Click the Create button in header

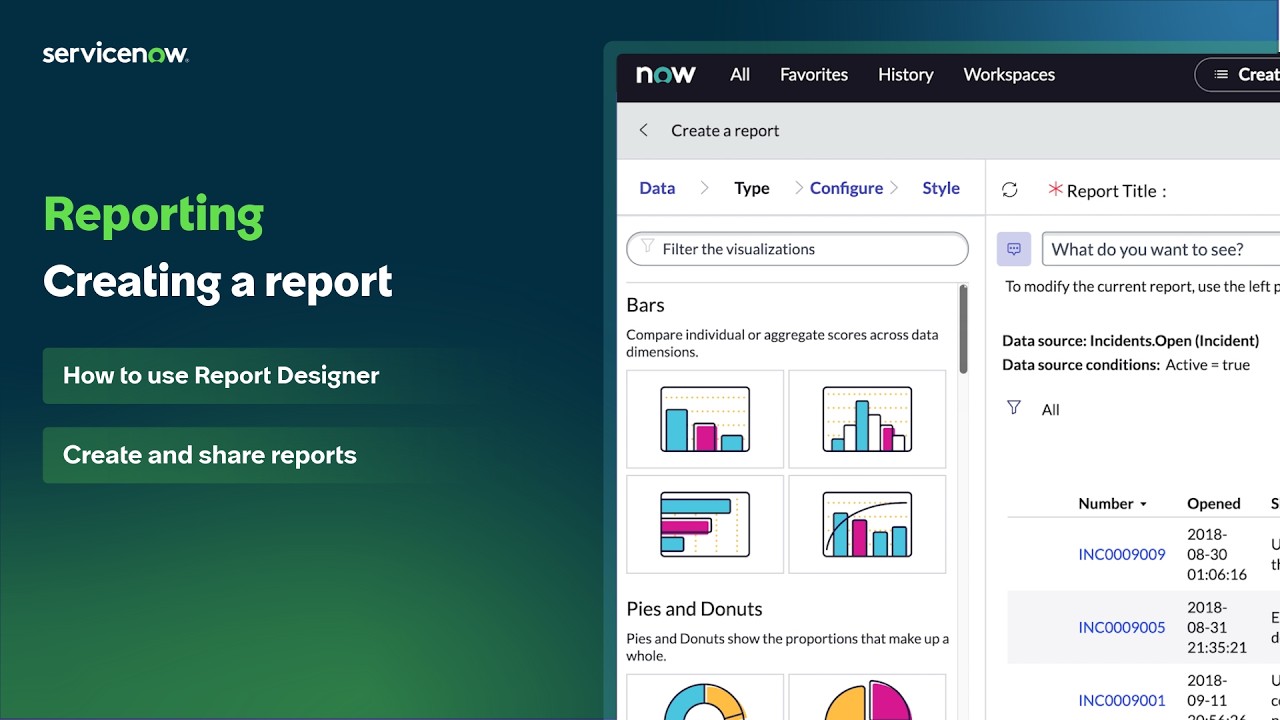click(1238, 75)
